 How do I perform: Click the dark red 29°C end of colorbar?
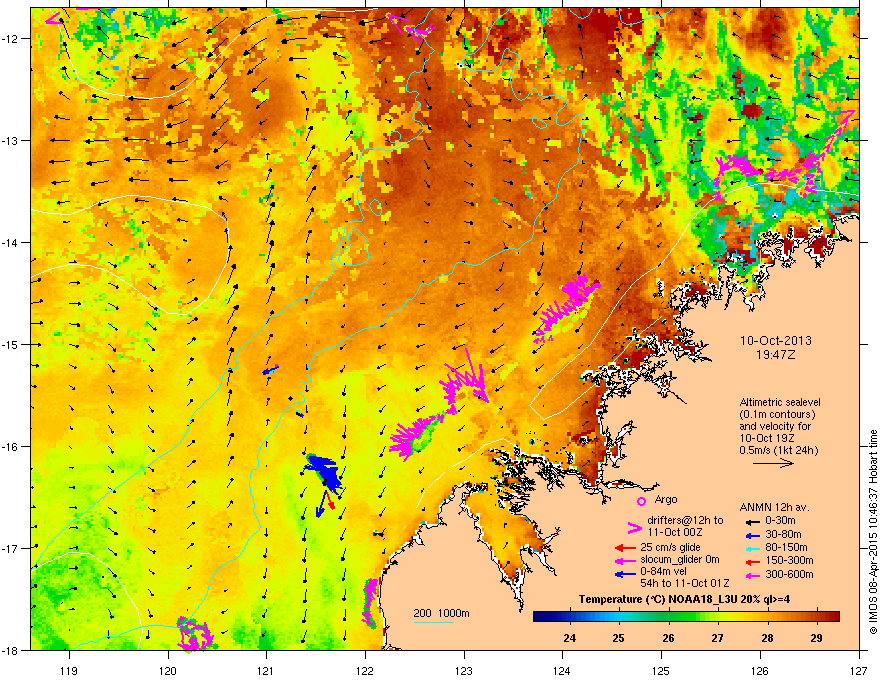click(832, 617)
